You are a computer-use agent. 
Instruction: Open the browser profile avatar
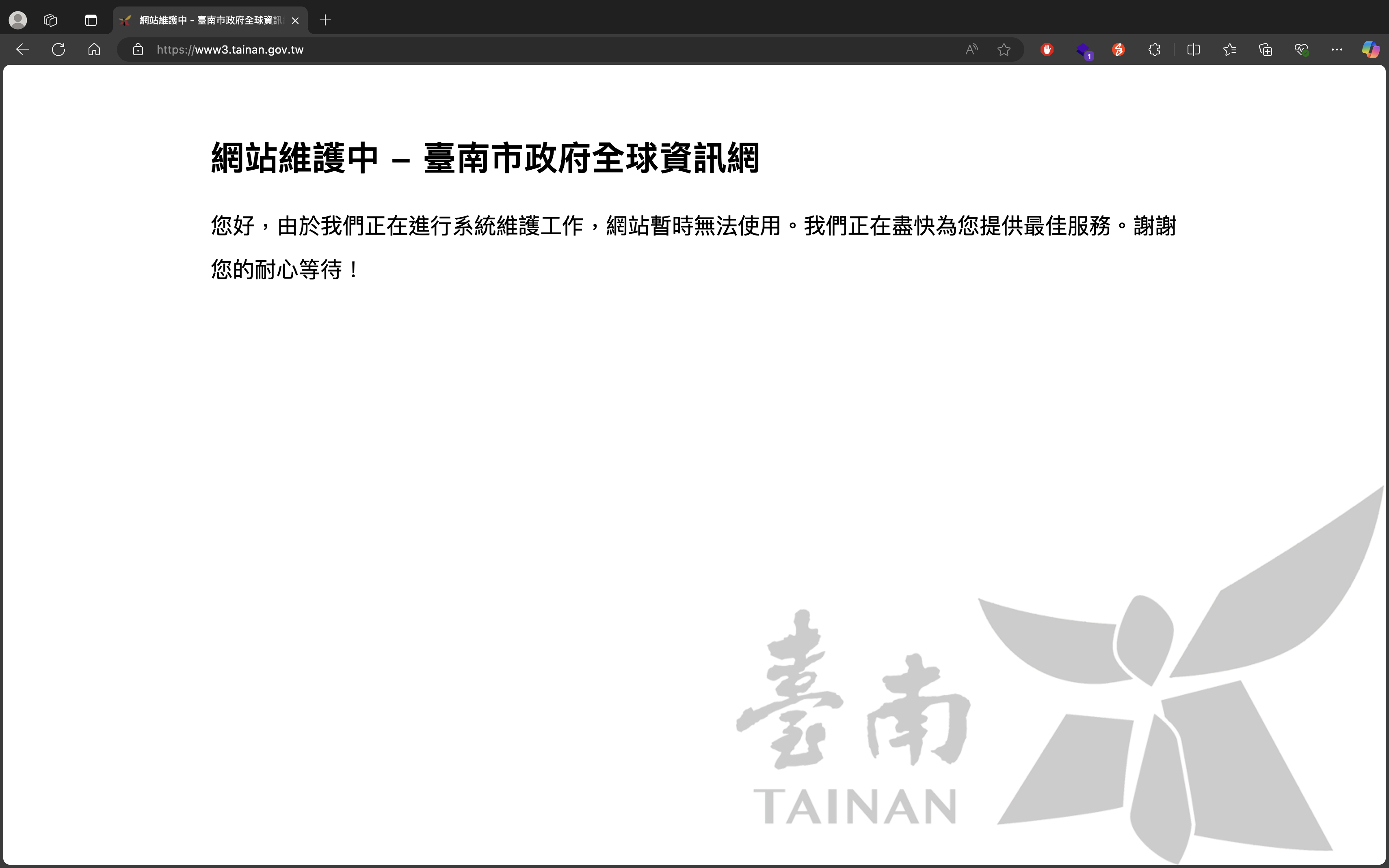[18, 20]
